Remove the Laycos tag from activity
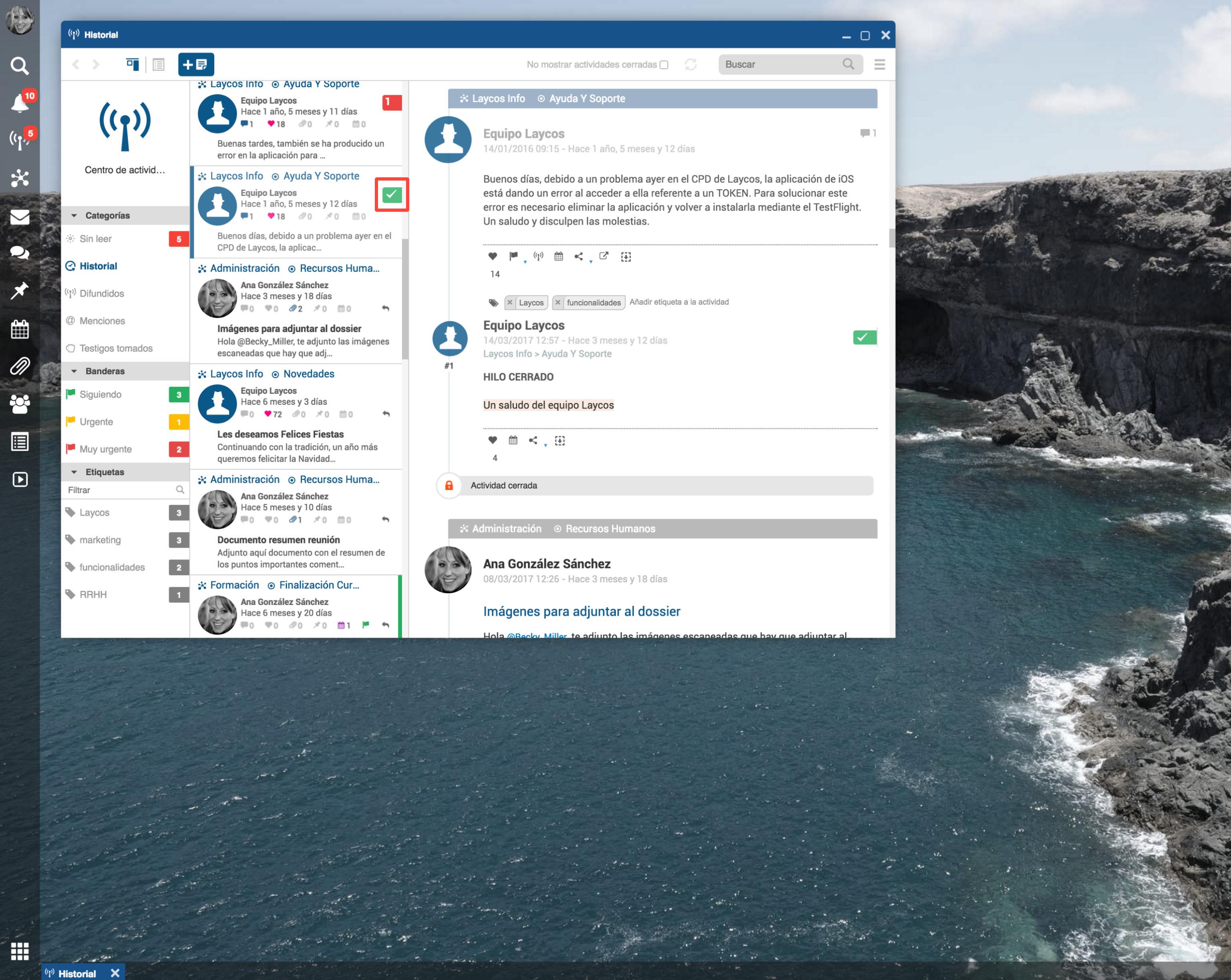Image resolution: width=1231 pixels, height=980 pixels. click(x=510, y=303)
